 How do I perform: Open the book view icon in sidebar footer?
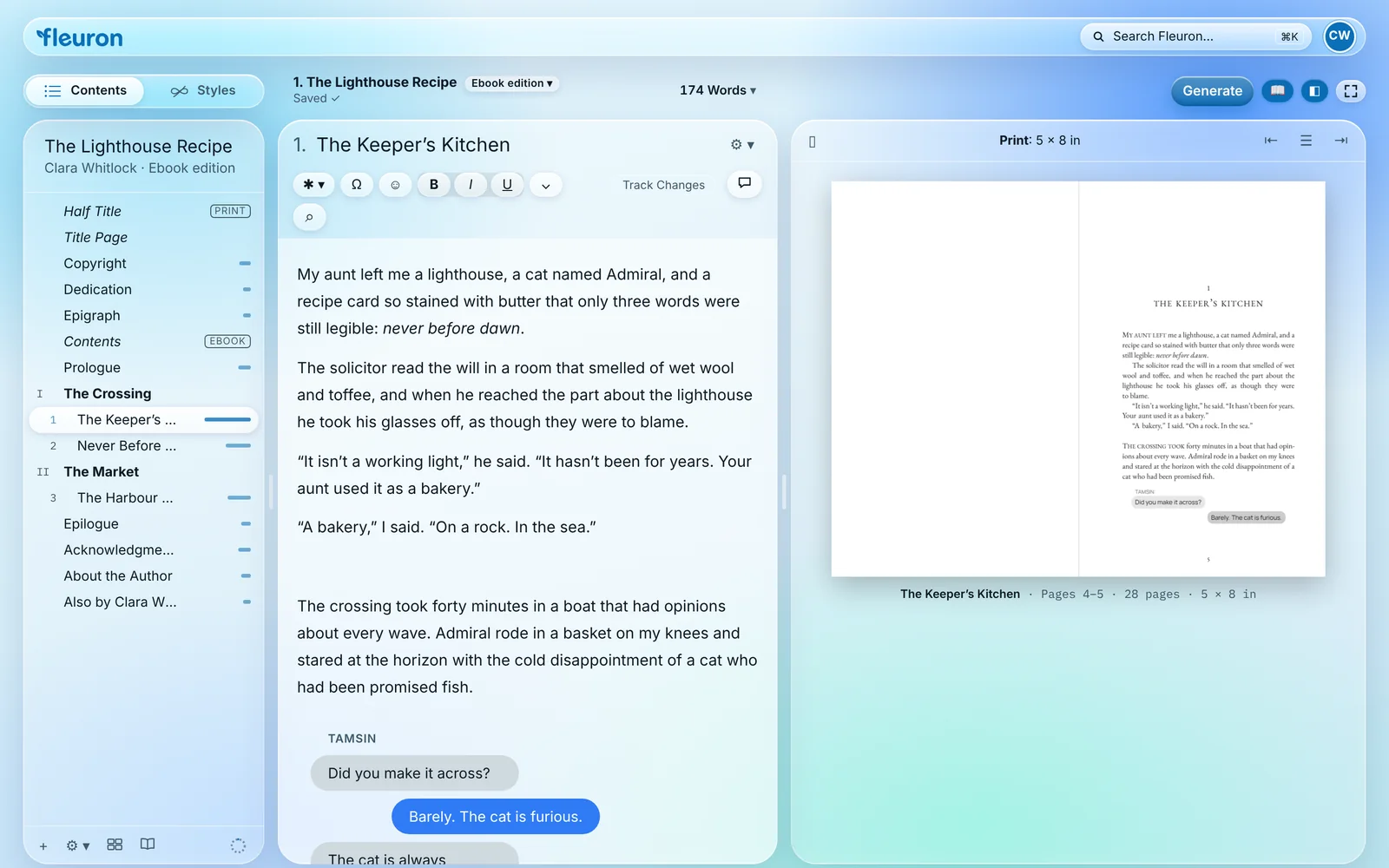click(148, 845)
